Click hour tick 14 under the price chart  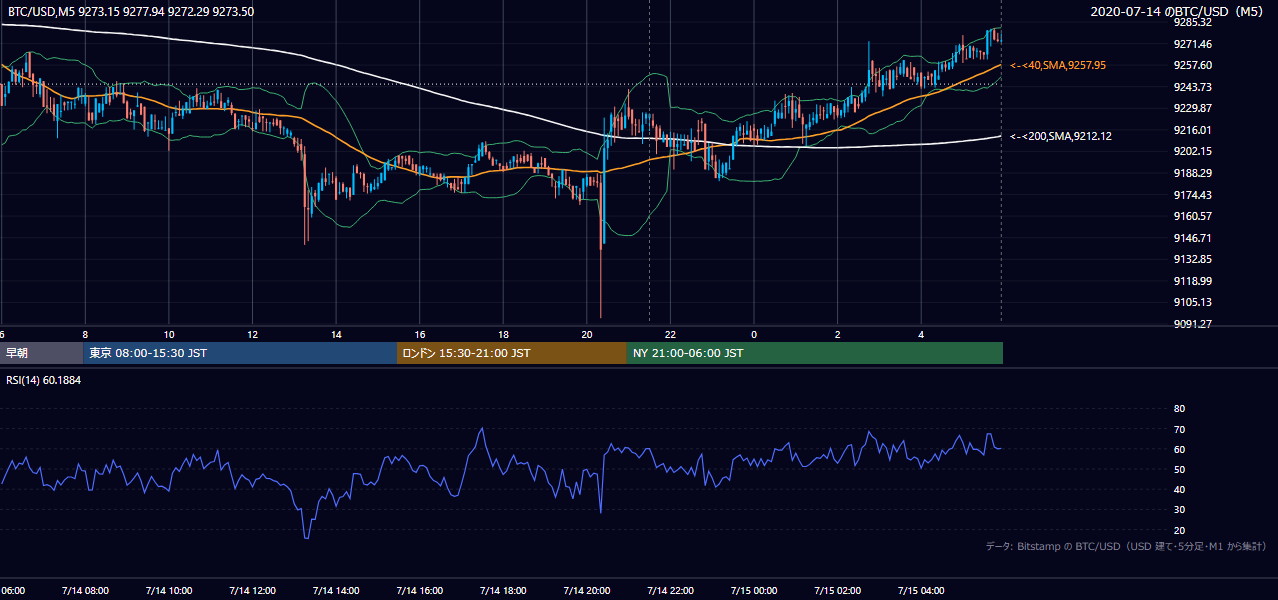coord(337,335)
